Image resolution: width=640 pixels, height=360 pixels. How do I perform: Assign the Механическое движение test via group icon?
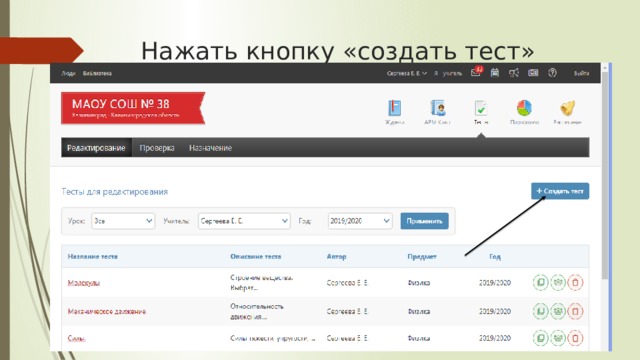[558, 311]
